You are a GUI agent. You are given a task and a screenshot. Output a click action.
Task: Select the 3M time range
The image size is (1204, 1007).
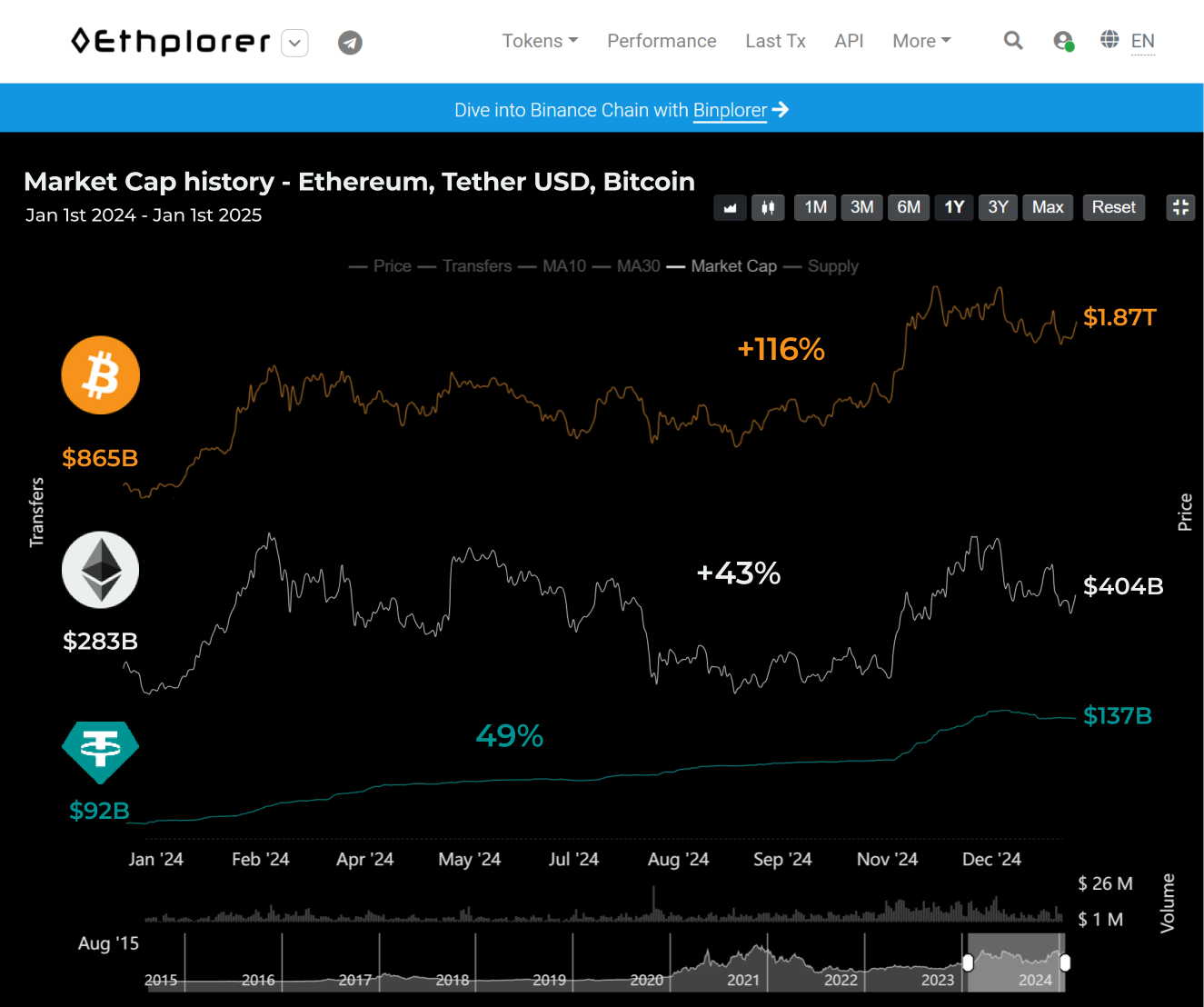pyautogui.click(x=861, y=207)
